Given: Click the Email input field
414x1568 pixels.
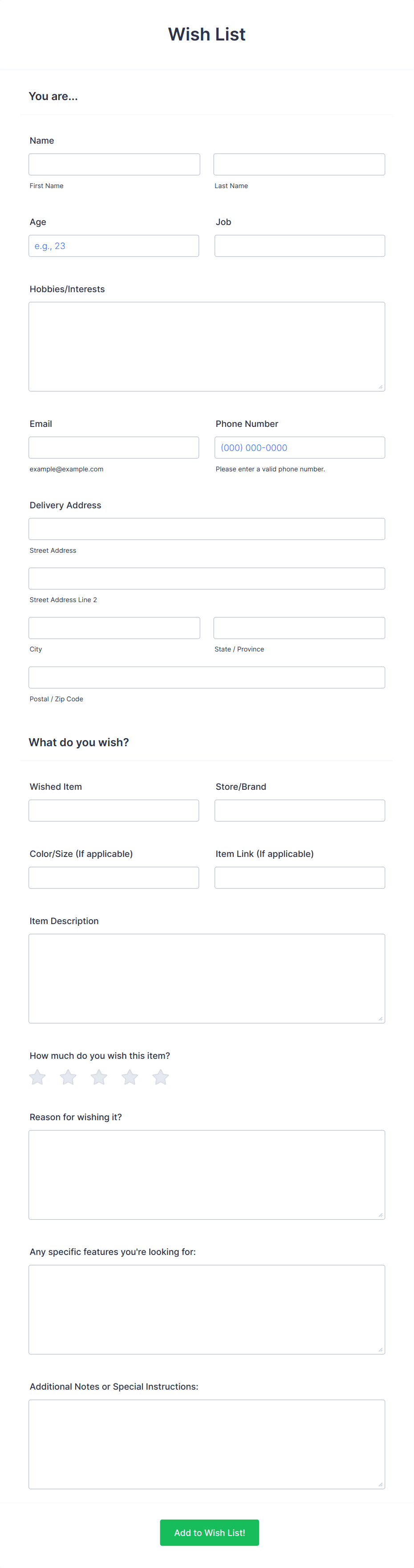Looking at the screenshot, I should click(114, 447).
